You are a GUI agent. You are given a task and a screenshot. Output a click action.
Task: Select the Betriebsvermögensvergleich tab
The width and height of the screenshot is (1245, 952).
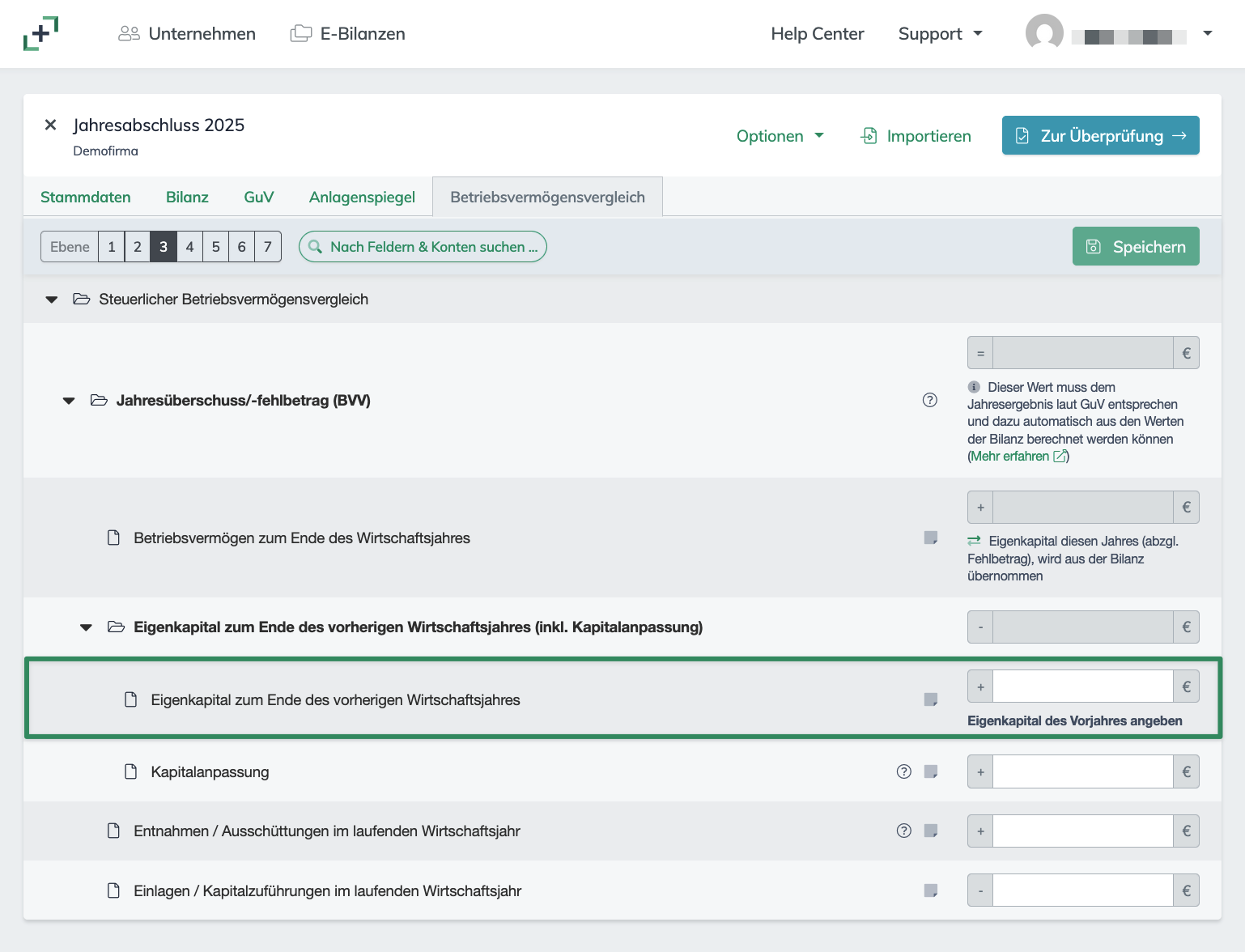coord(548,197)
